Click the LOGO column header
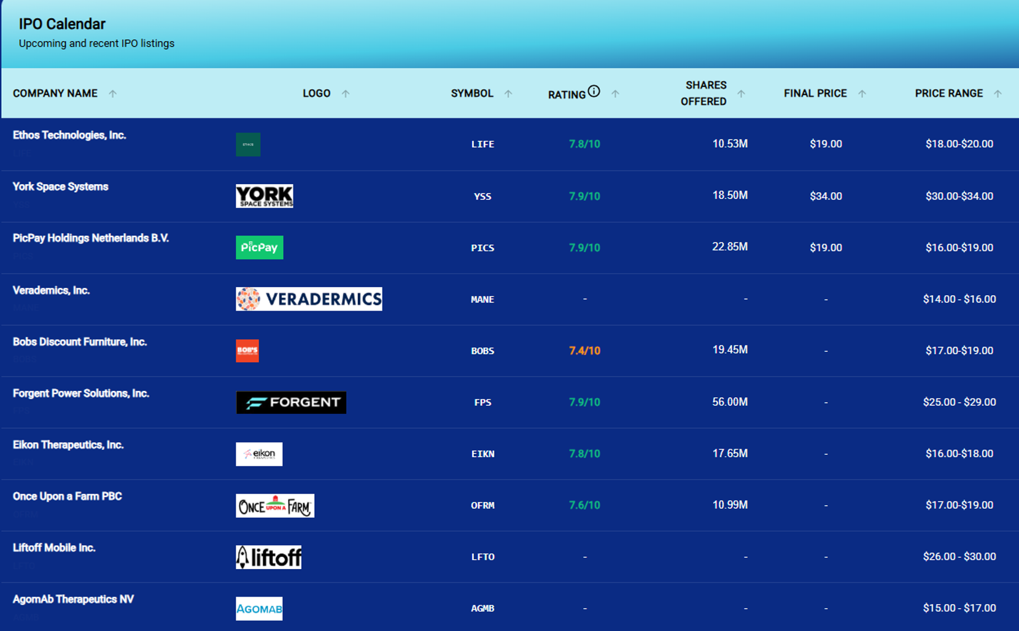Screen dimensions: 1019x631 point(316,94)
